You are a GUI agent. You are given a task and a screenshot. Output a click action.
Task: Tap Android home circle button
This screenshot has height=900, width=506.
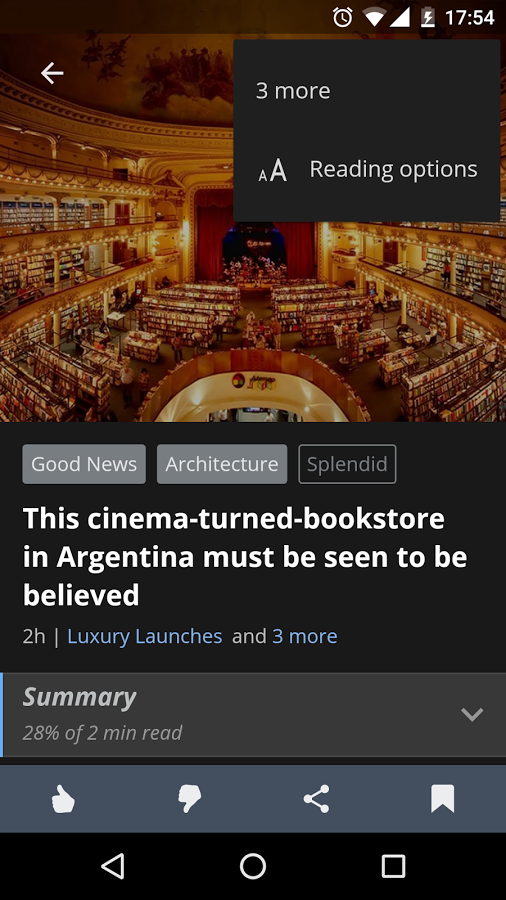tap(253, 866)
